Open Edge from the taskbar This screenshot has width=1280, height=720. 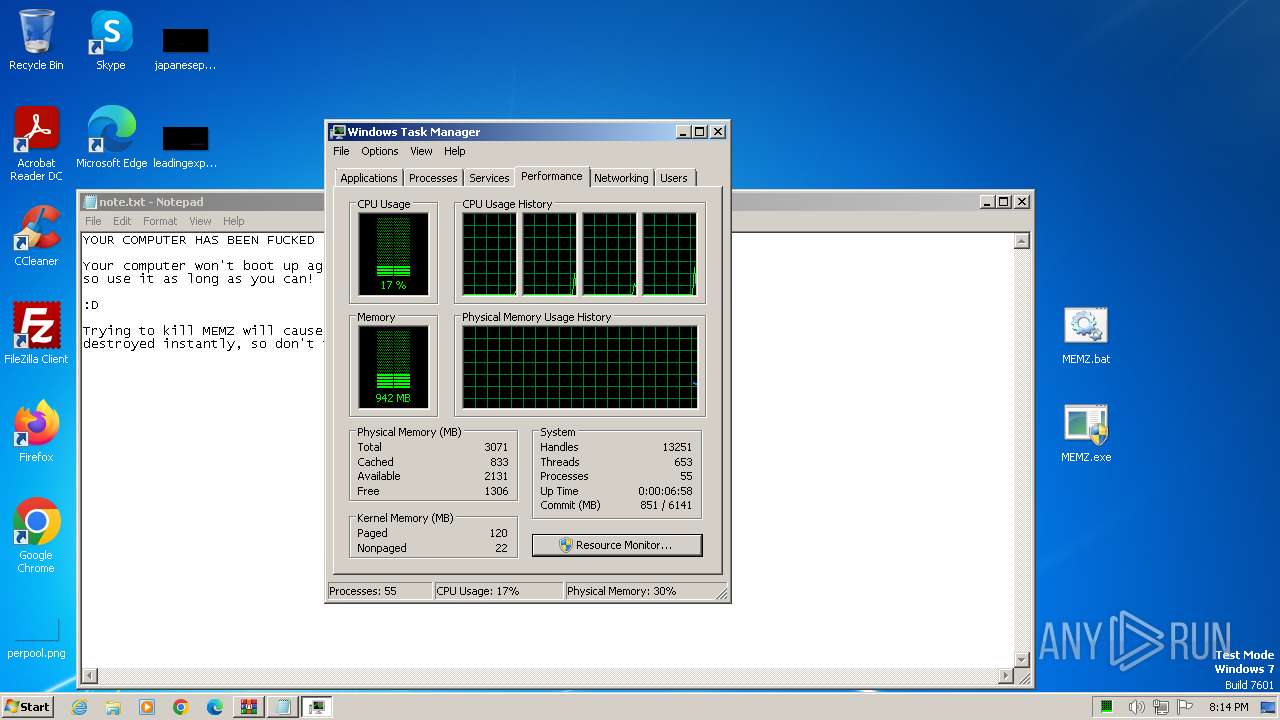[x=215, y=707]
